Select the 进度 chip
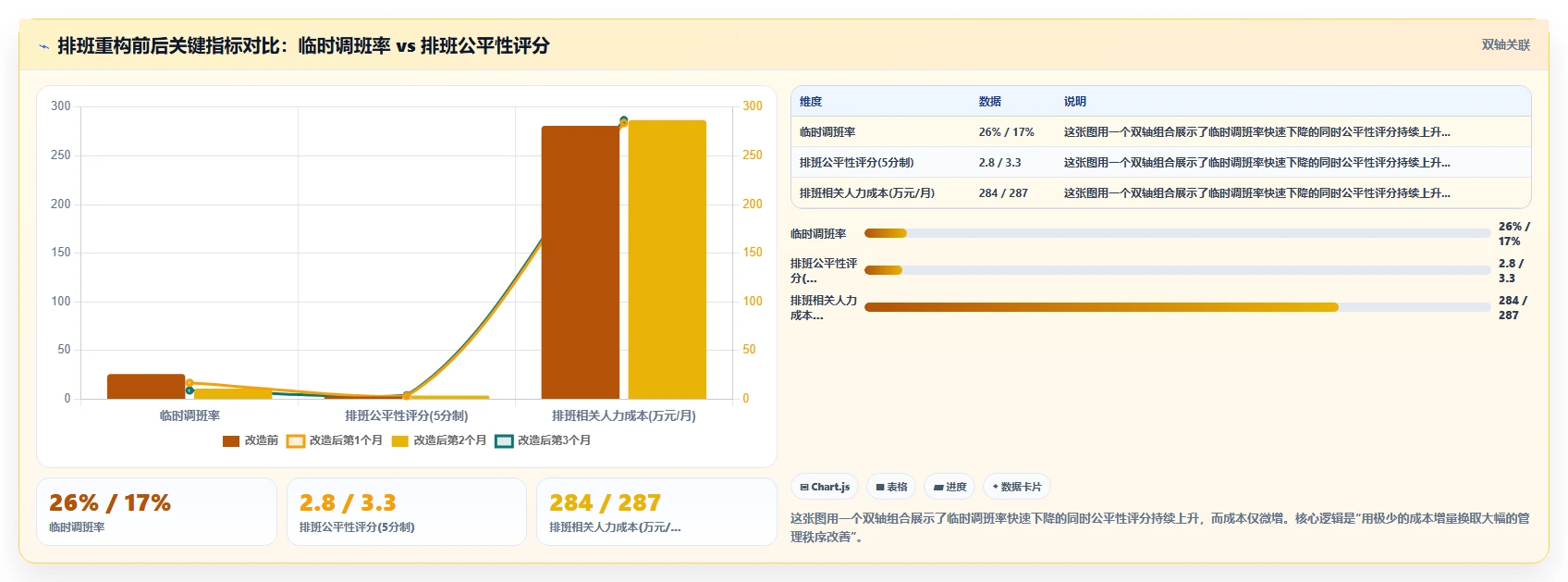Screen dimensions: 1568x582 949,487
